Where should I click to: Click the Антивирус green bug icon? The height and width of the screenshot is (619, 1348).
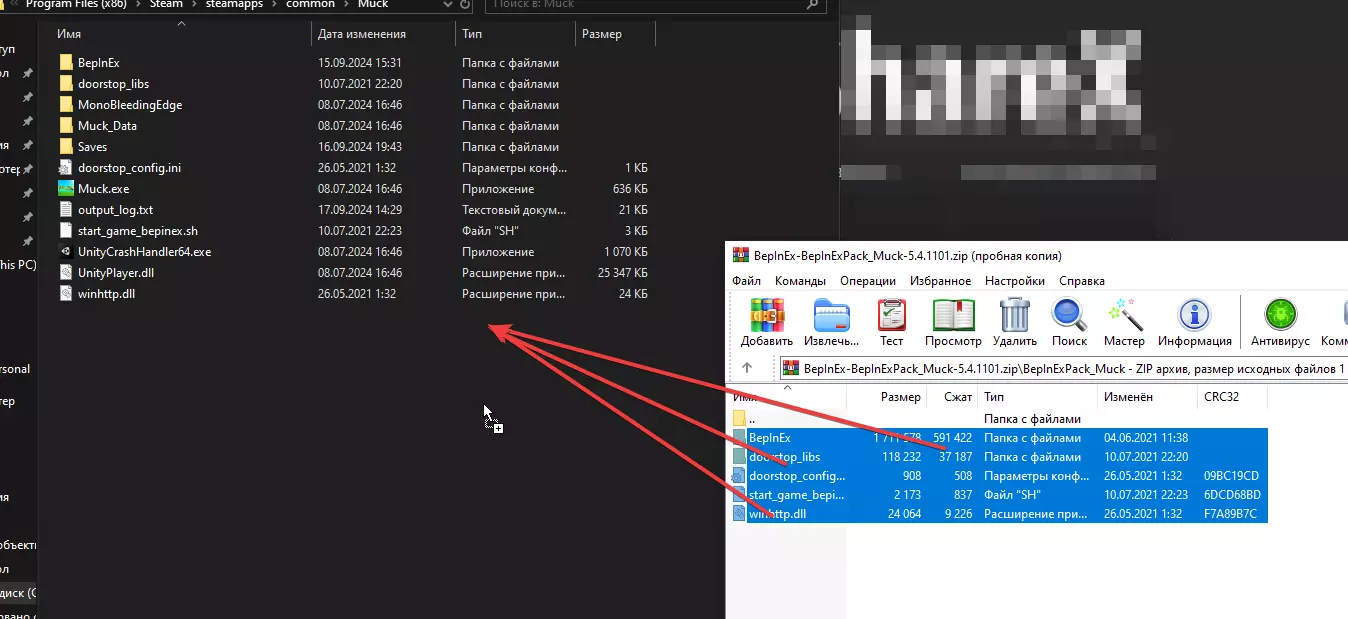pos(1280,315)
